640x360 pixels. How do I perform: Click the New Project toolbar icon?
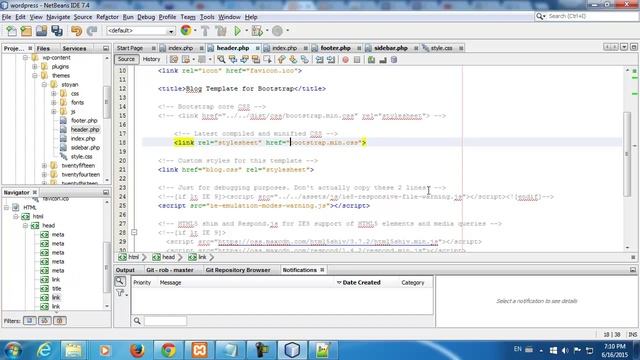coord(26,31)
